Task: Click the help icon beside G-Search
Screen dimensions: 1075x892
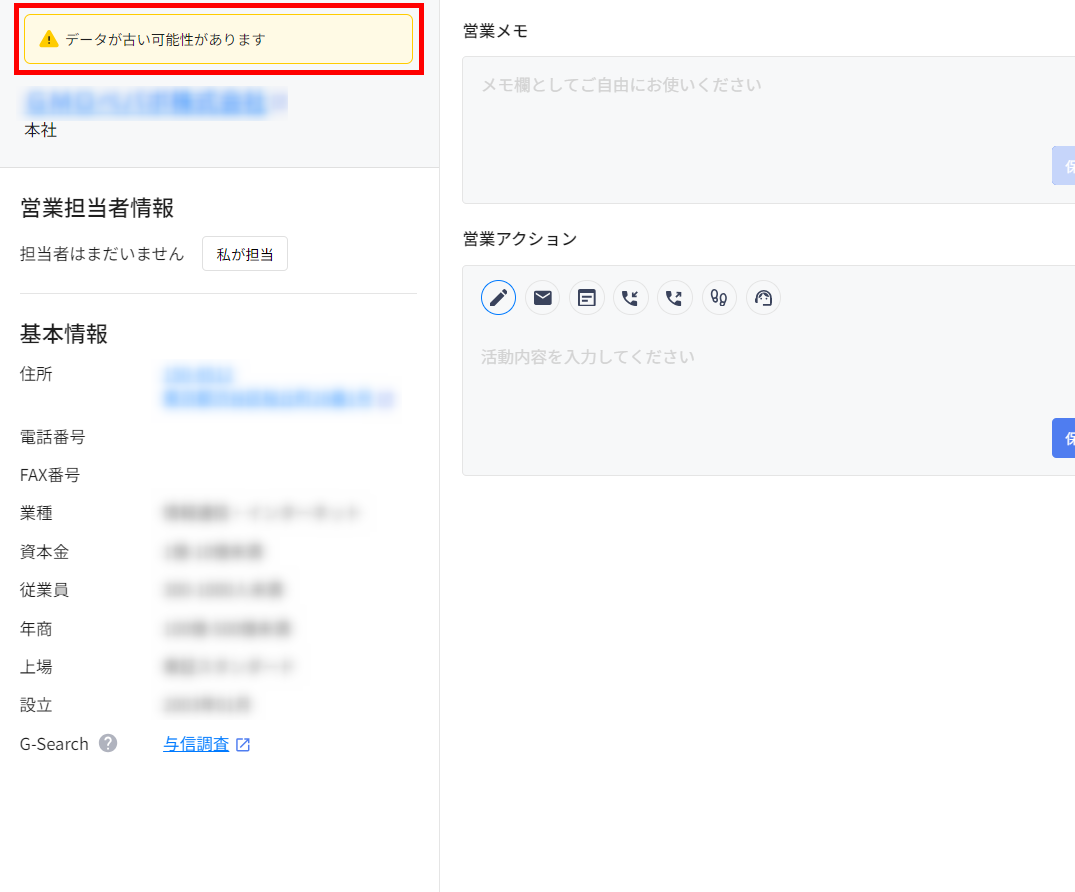Action: [108, 744]
